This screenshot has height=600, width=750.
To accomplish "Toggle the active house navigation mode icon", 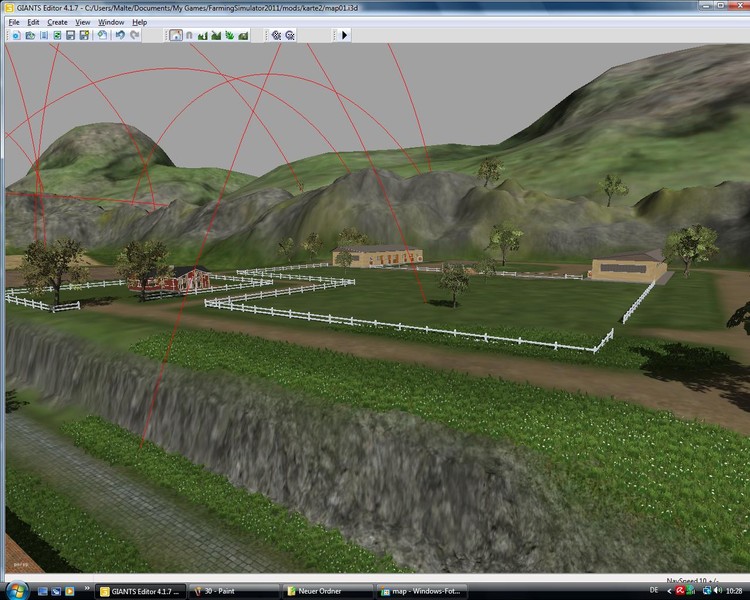I will tap(176, 35).
